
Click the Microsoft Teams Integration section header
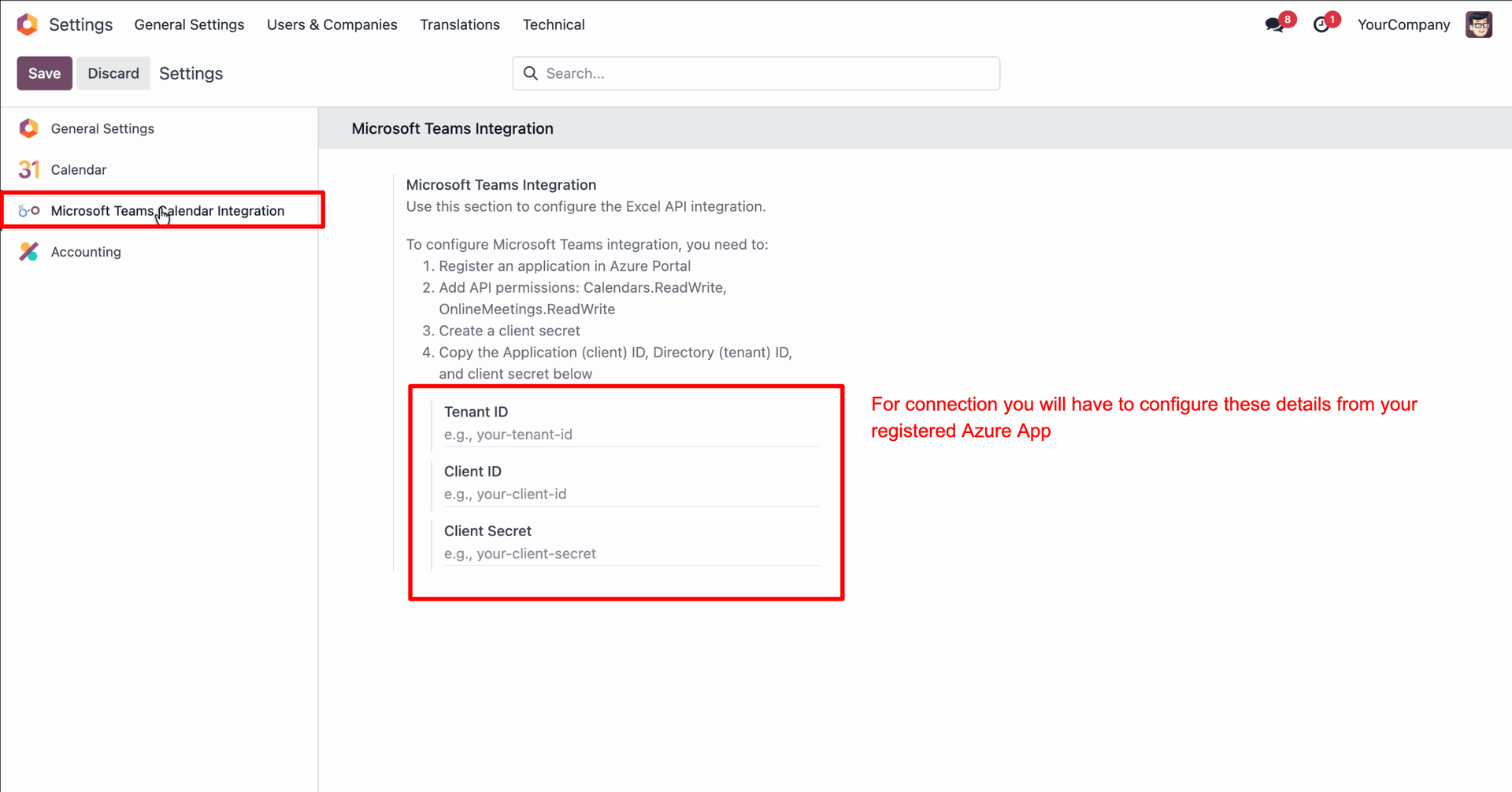[x=453, y=128]
